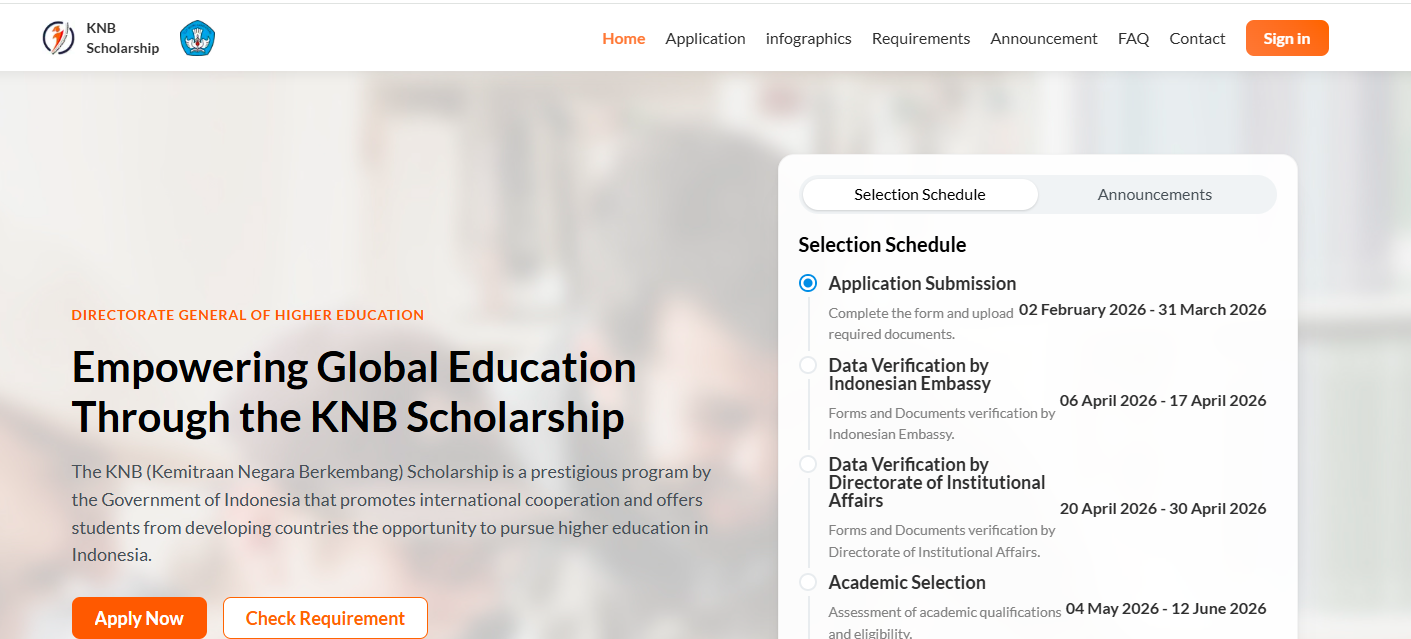1411x639 pixels.
Task: Switch to the Selection Schedule tab
Action: point(920,195)
